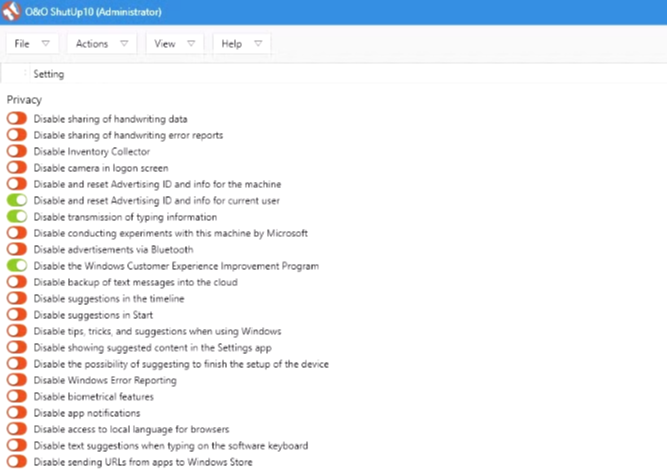This screenshot has height=474, width=667.
Task: Click Disable app notifications setting label
Action: coord(87,413)
